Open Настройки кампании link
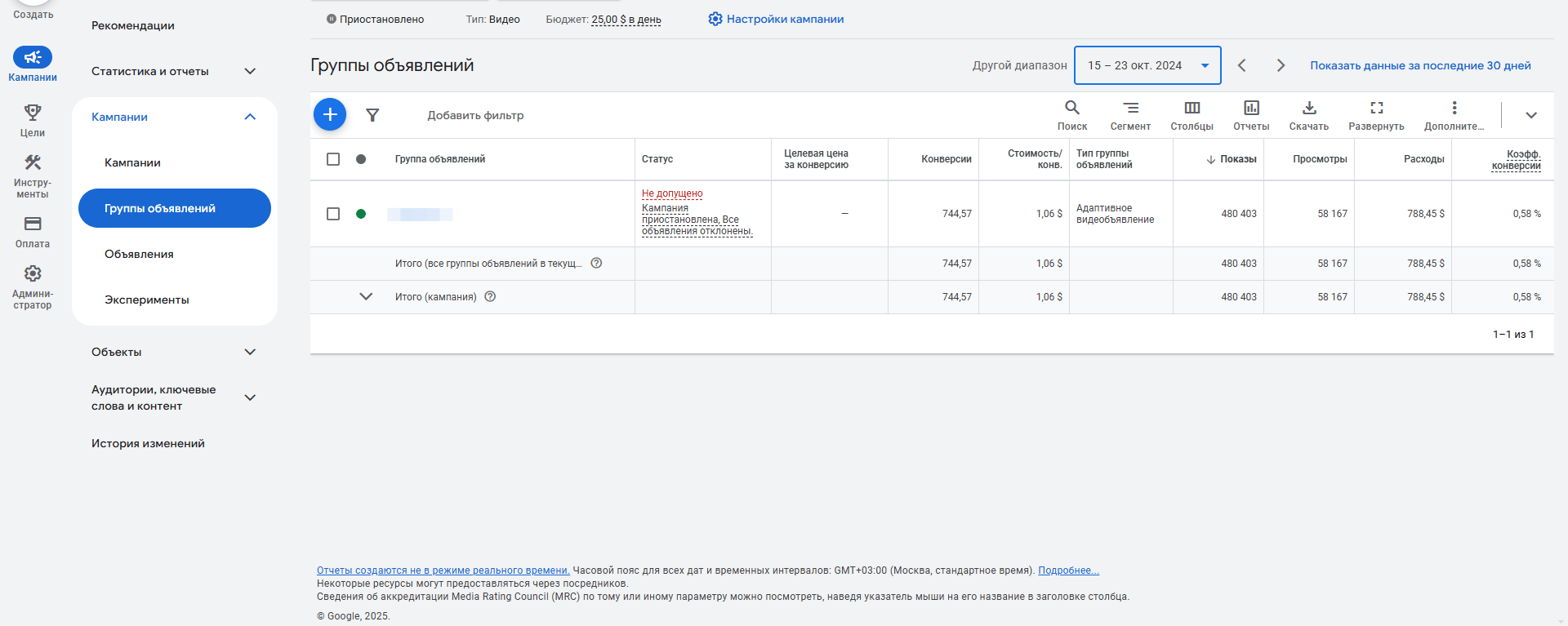1568x626 pixels. click(x=776, y=19)
